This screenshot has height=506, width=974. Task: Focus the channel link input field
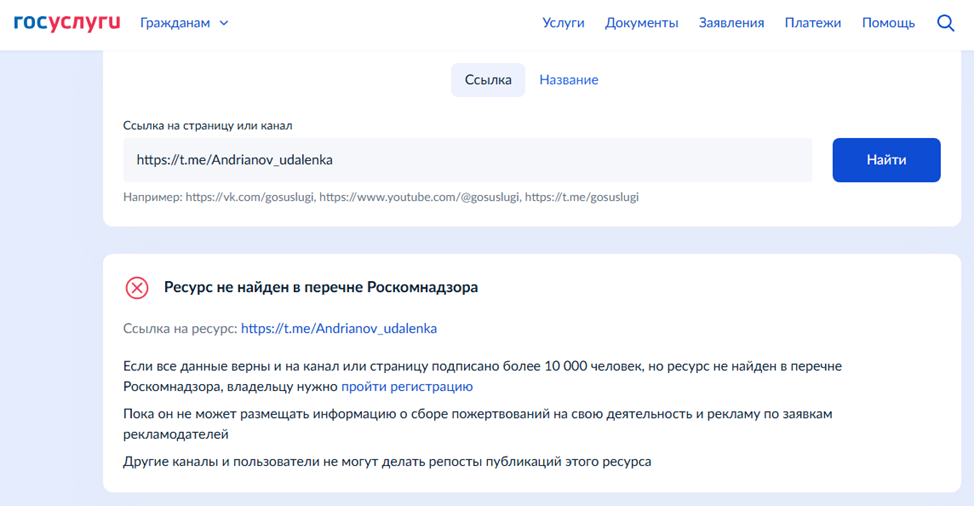click(x=468, y=160)
